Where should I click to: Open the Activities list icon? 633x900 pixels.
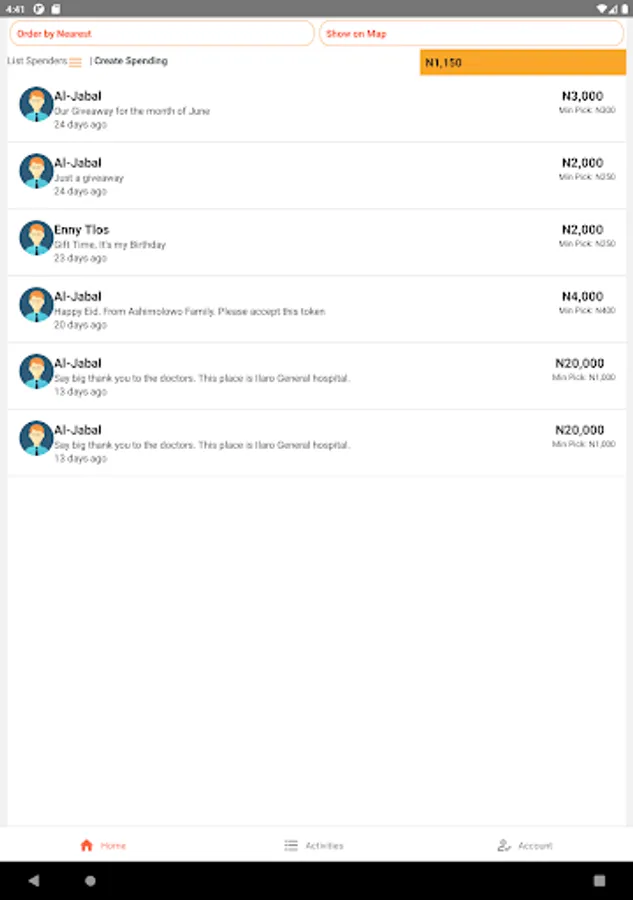point(291,845)
